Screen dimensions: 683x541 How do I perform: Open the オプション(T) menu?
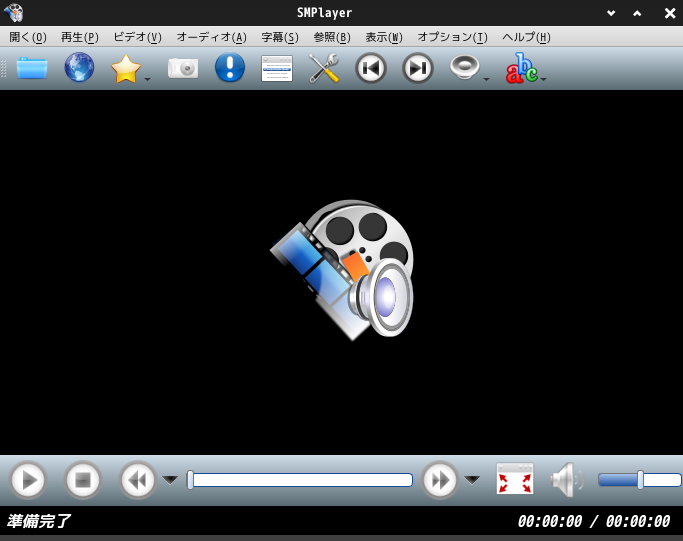coord(453,37)
